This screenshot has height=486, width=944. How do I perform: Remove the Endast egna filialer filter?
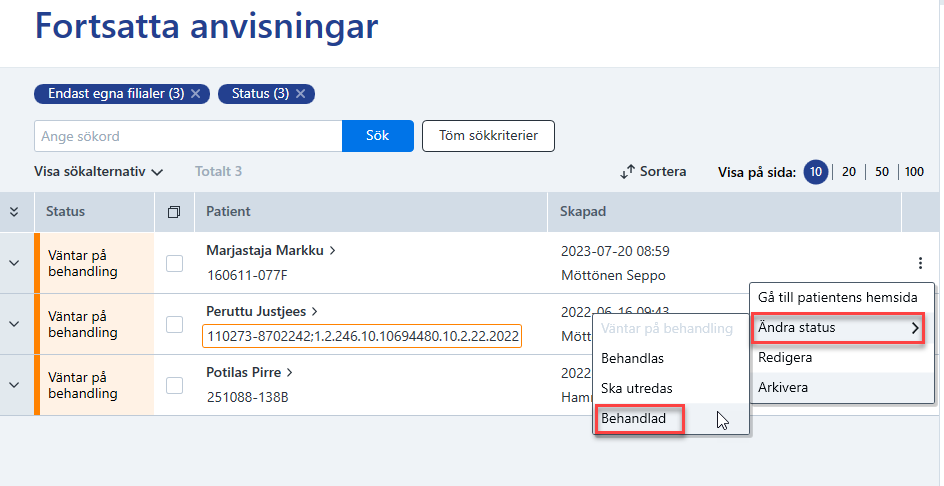click(x=196, y=94)
